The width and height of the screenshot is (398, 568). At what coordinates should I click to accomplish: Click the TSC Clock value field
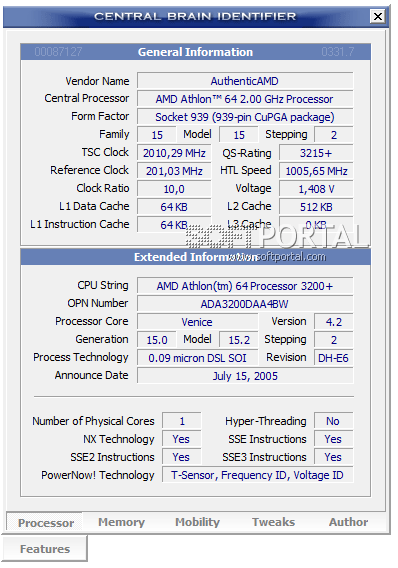pyautogui.click(x=174, y=153)
